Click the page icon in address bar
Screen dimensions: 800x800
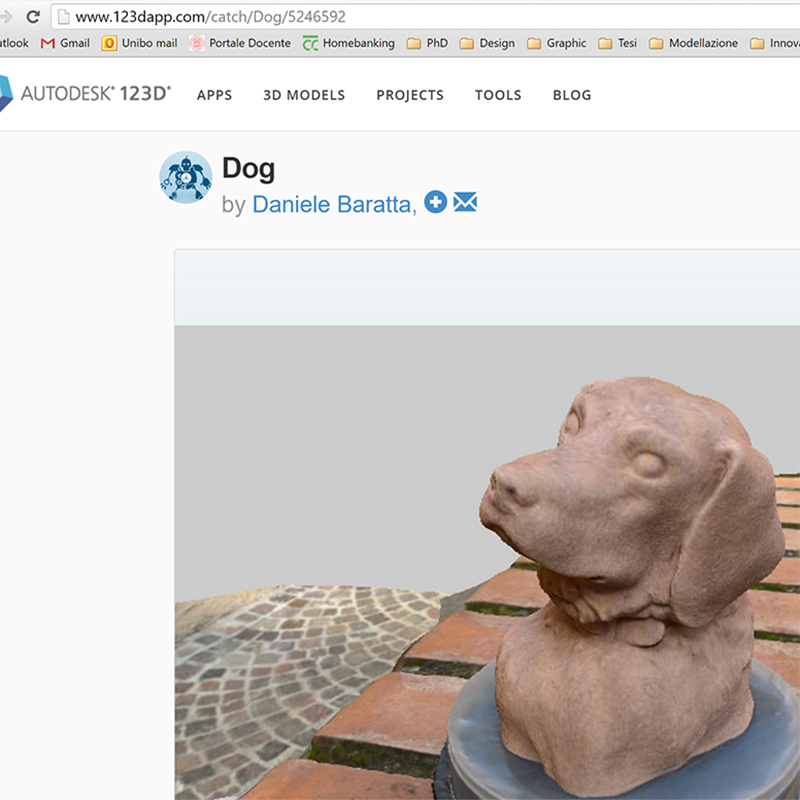click(63, 17)
